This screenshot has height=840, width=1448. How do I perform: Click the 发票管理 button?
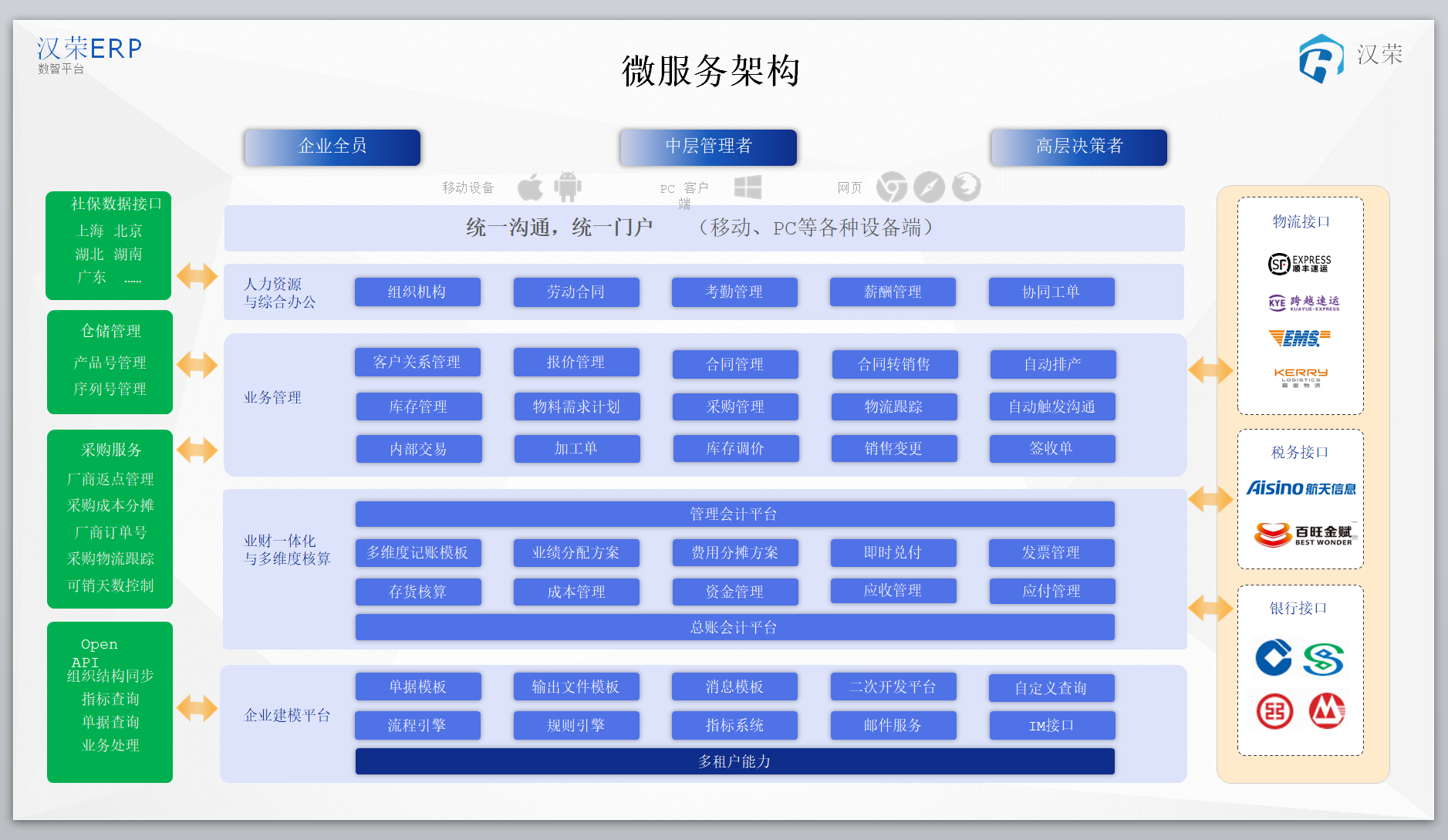pyautogui.click(x=1051, y=553)
